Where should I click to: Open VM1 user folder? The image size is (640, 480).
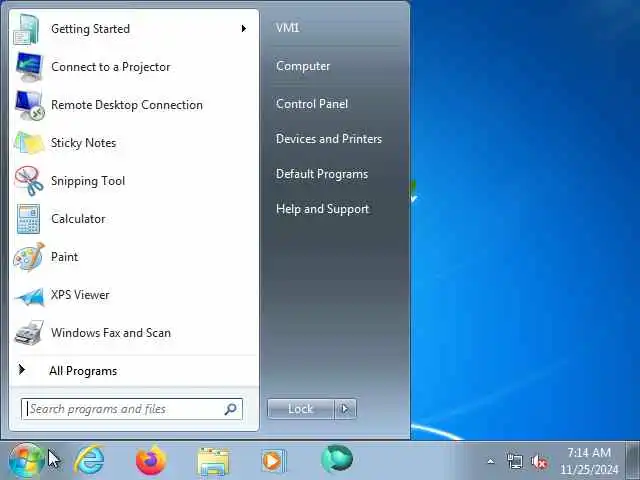(288, 28)
